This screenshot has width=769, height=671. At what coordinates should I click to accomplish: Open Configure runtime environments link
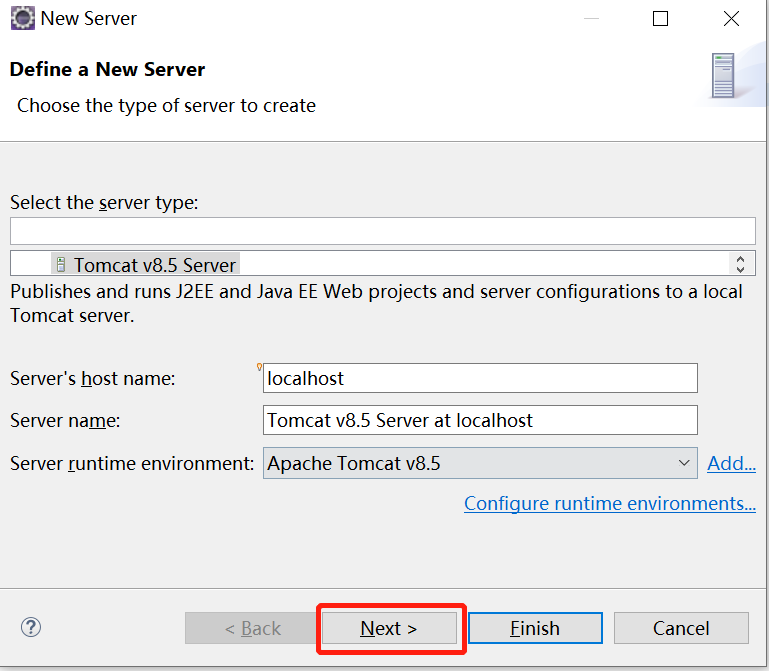tap(610, 503)
